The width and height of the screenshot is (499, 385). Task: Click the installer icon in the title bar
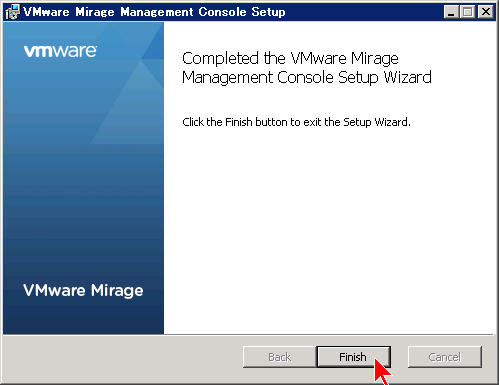point(13,12)
